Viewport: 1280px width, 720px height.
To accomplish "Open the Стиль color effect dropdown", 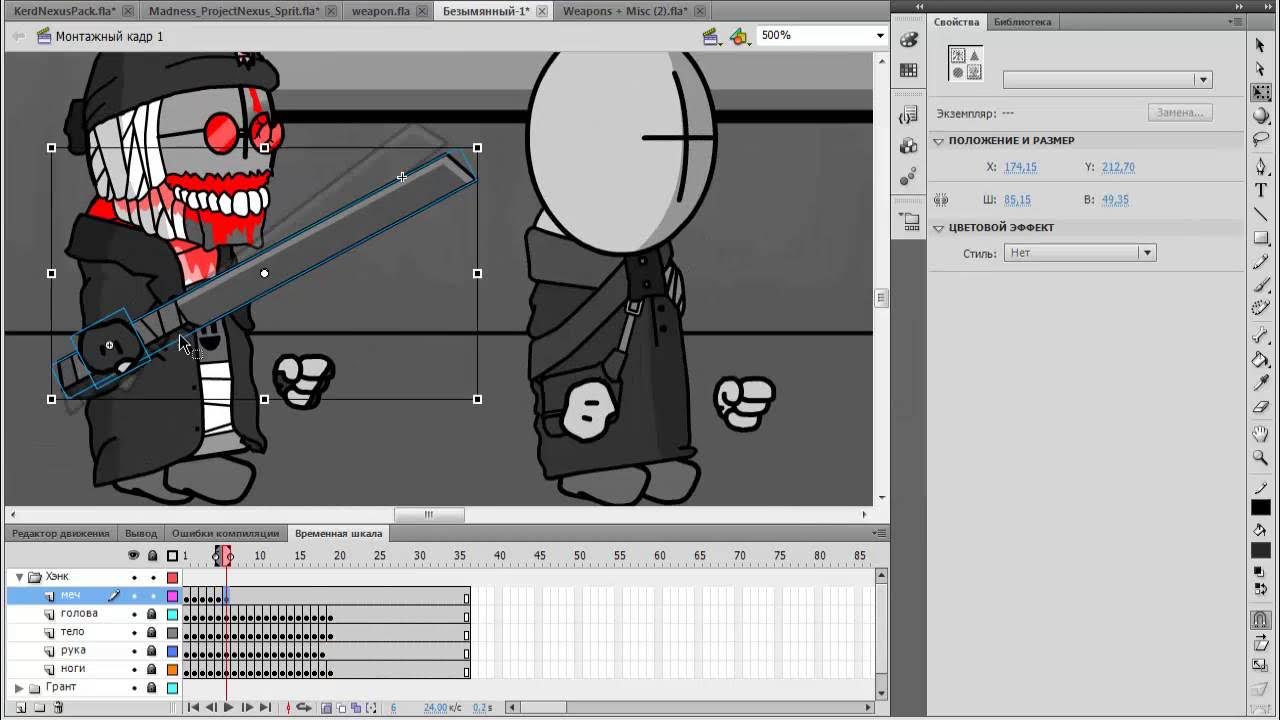I will 1080,253.
